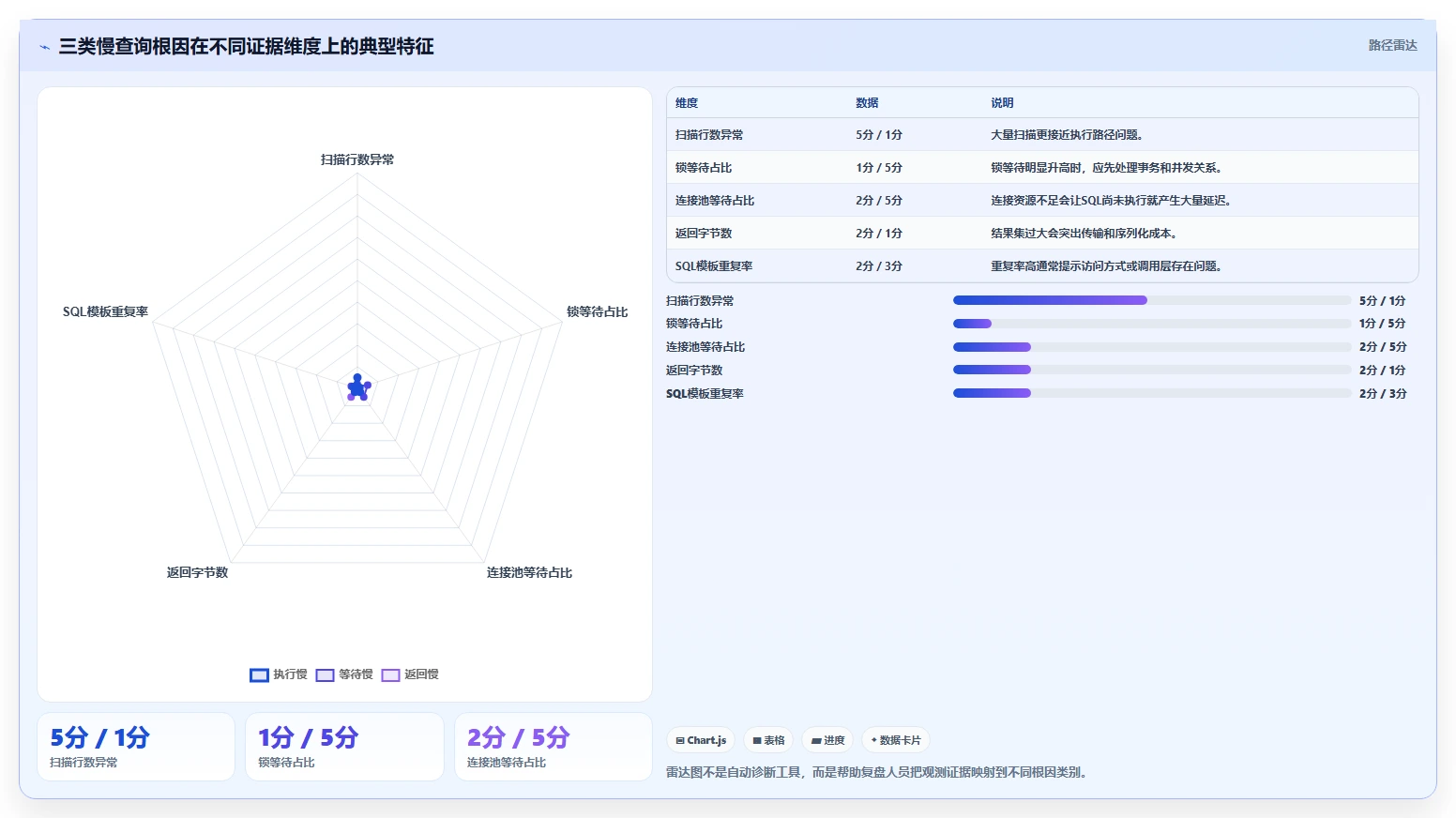Click radar axis label 返回字节数

click(x=197, y=572)
